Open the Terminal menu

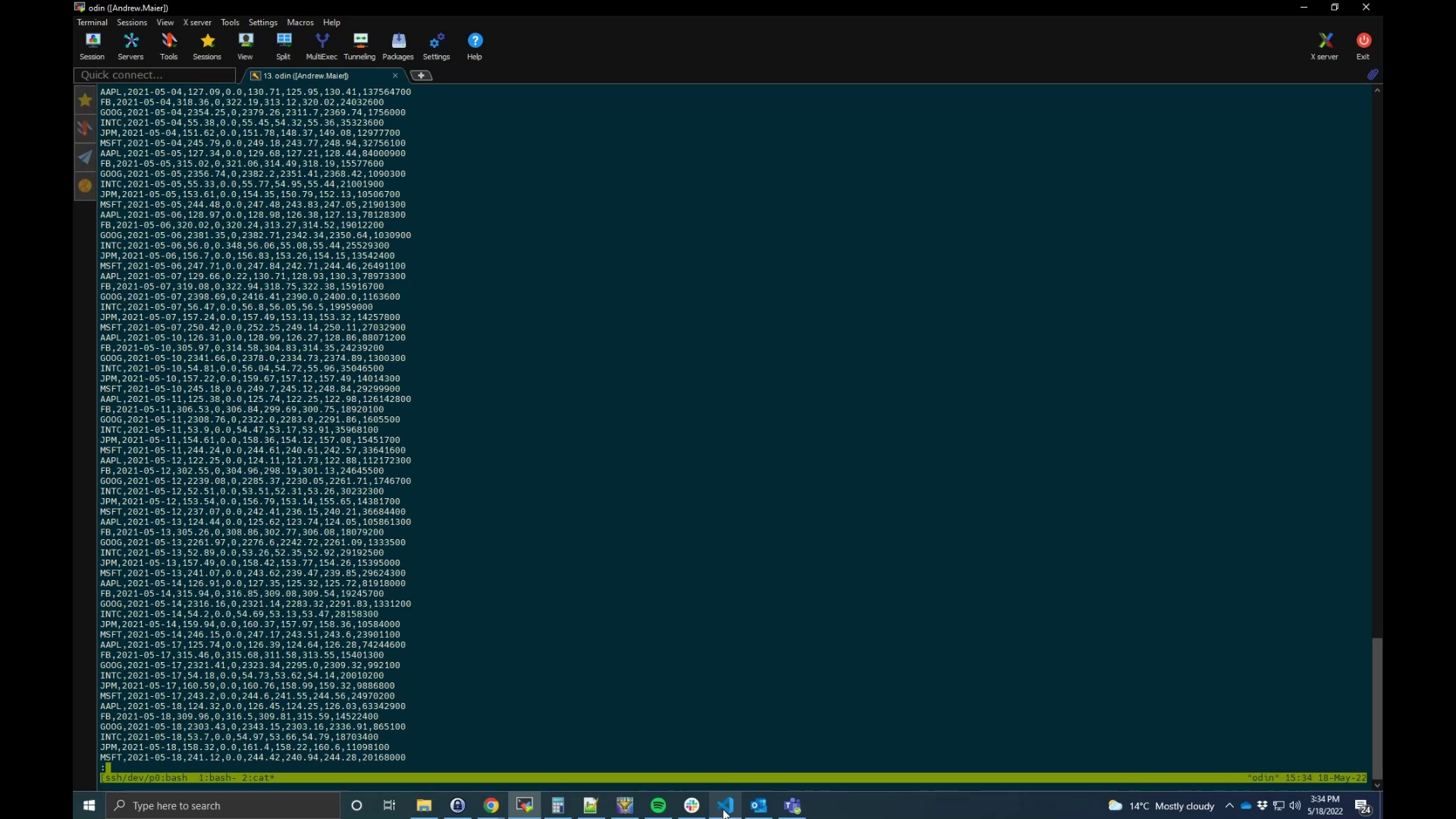(x=92, y=22)
